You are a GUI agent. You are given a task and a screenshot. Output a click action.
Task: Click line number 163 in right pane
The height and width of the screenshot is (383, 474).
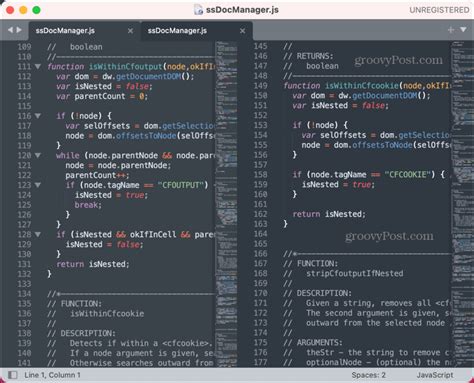coord(260,224)
